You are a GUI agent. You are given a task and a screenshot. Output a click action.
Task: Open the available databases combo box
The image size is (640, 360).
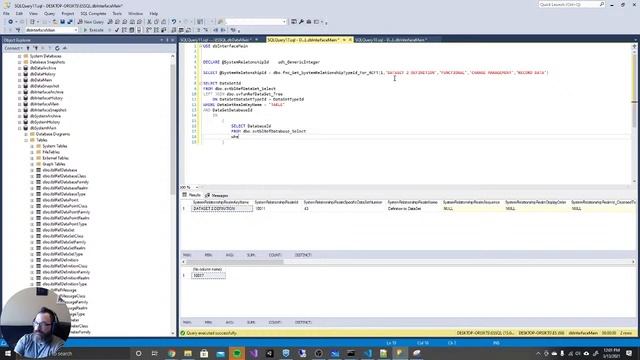51,30
